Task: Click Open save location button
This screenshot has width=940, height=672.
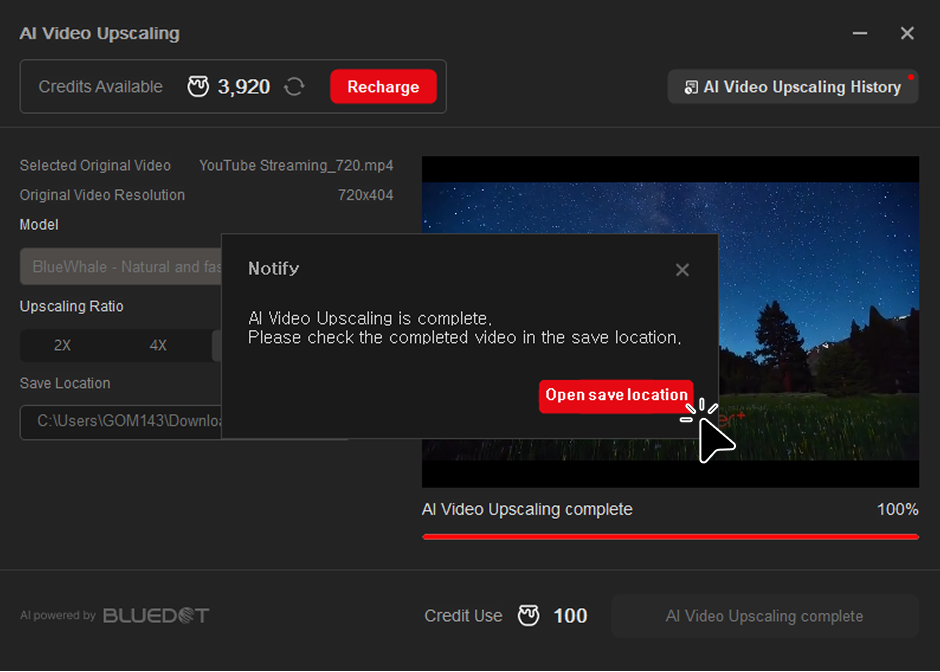Action: 616,395
